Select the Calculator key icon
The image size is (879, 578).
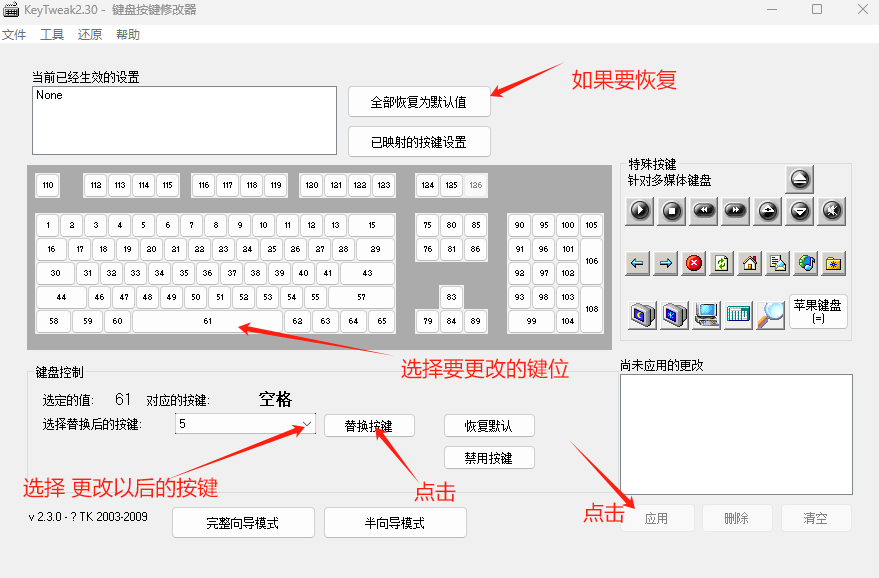point(738,314)
